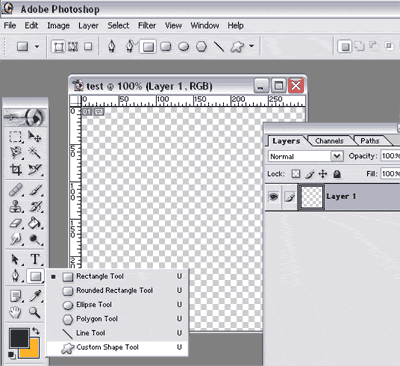
Task: Enable Shape Layers mode in options bar
Action: (x=59, y=46)
